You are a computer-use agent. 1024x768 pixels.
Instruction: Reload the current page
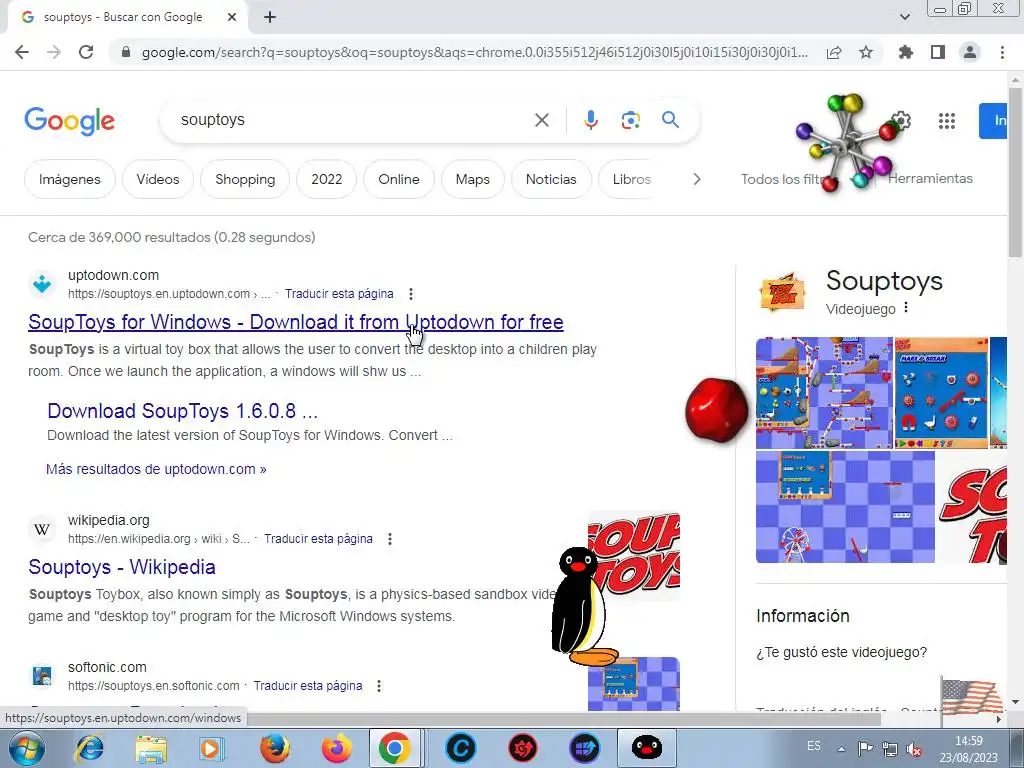pyautogui.click(x=86, y=52)
